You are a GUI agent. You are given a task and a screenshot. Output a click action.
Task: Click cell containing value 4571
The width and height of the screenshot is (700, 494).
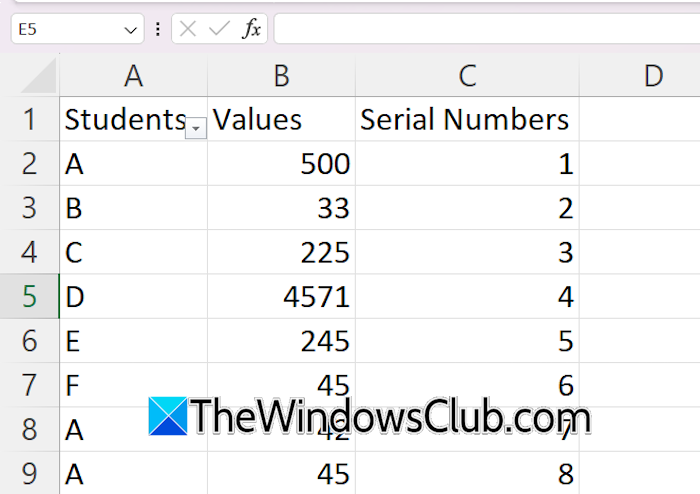(x=281, y=296)
